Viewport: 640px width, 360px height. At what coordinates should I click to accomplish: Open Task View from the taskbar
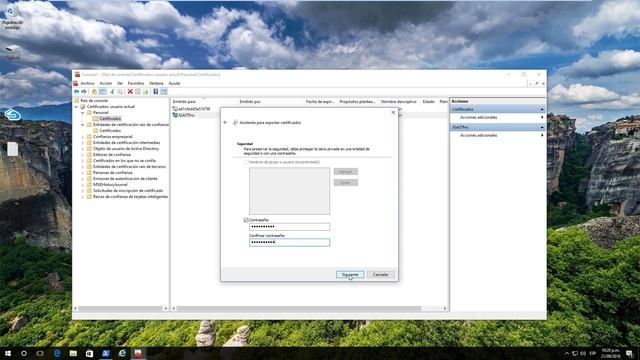(x=40, y=353)
